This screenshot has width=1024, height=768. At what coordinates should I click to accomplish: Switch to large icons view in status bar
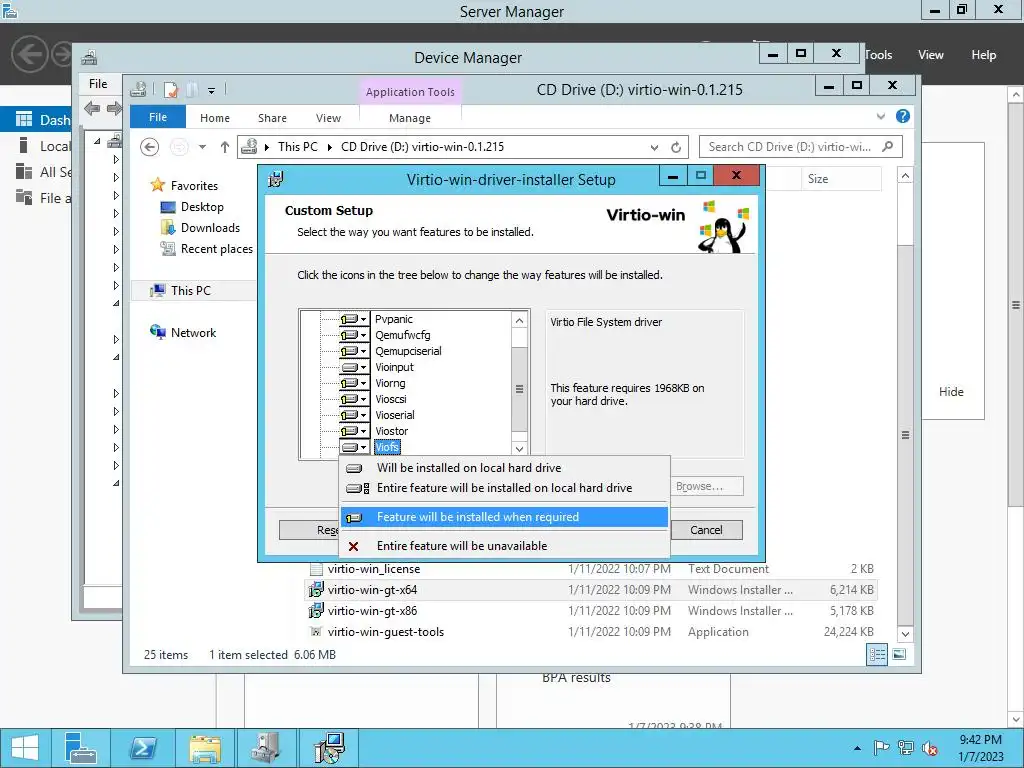click(x=899, y=654)
